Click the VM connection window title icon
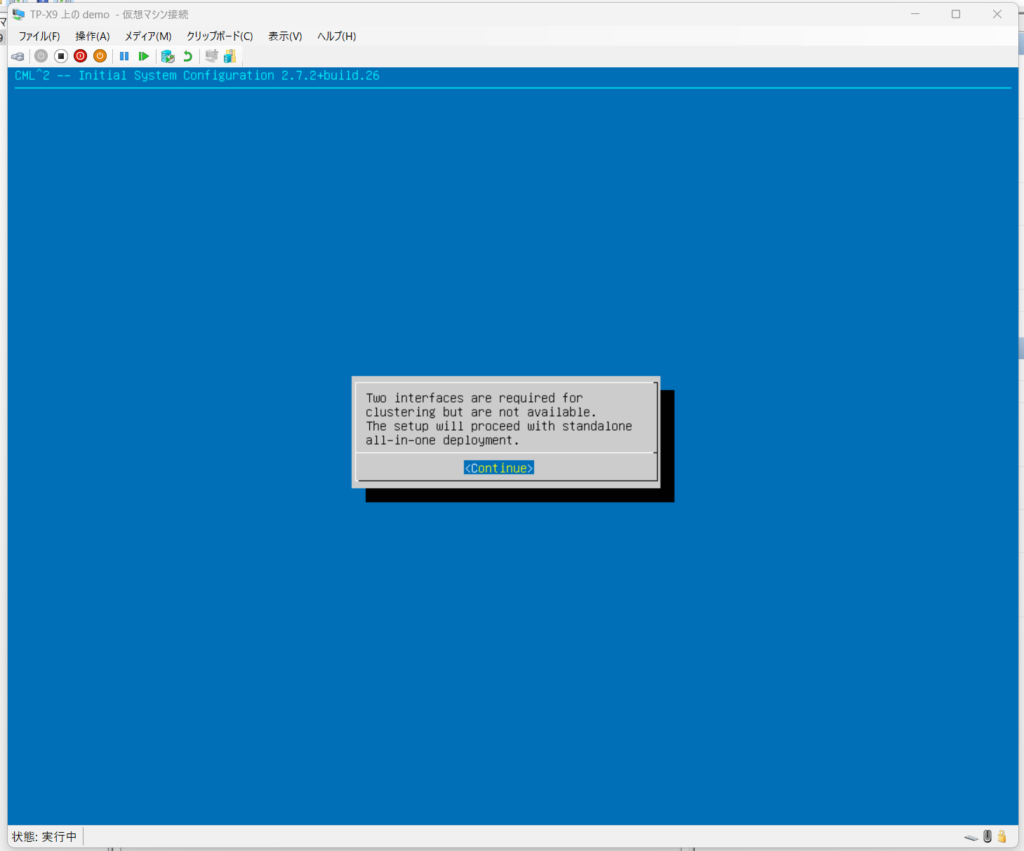The width and height of the screenshot is (1024, 851). (x=18, y=14)
